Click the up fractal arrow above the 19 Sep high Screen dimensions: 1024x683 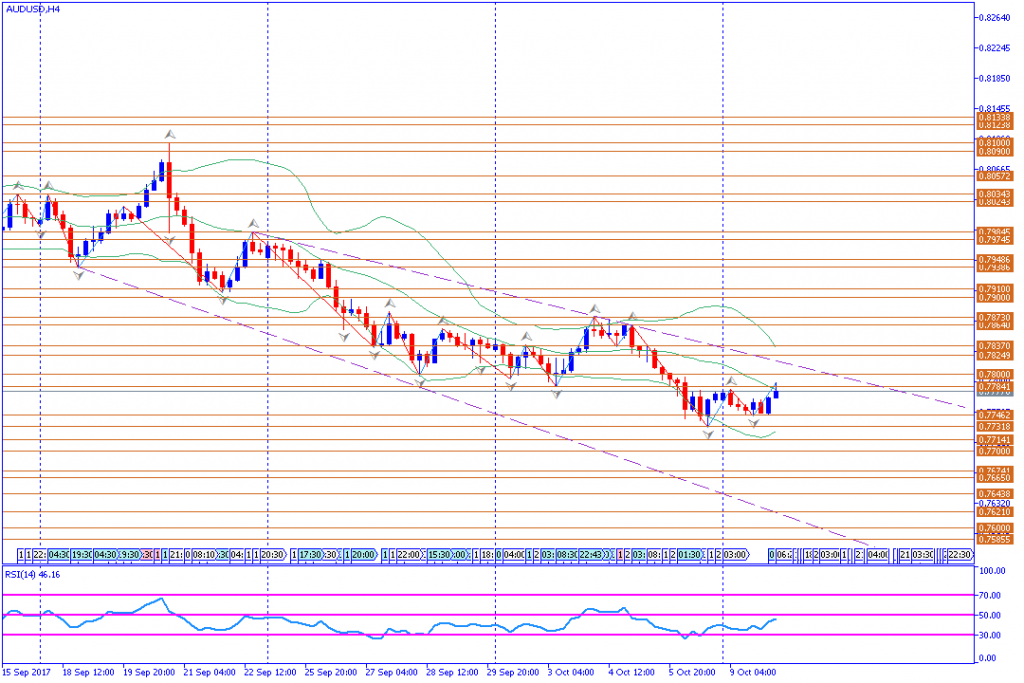tap(170, 133)
